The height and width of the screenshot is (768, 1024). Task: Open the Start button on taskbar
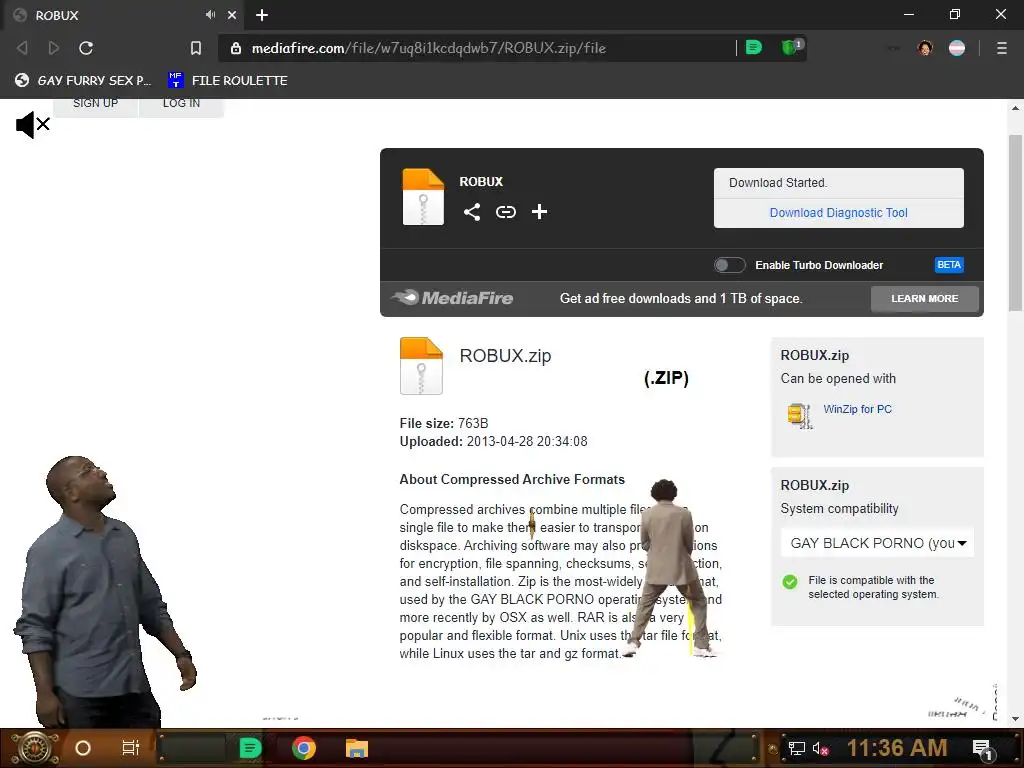[35, 748]
